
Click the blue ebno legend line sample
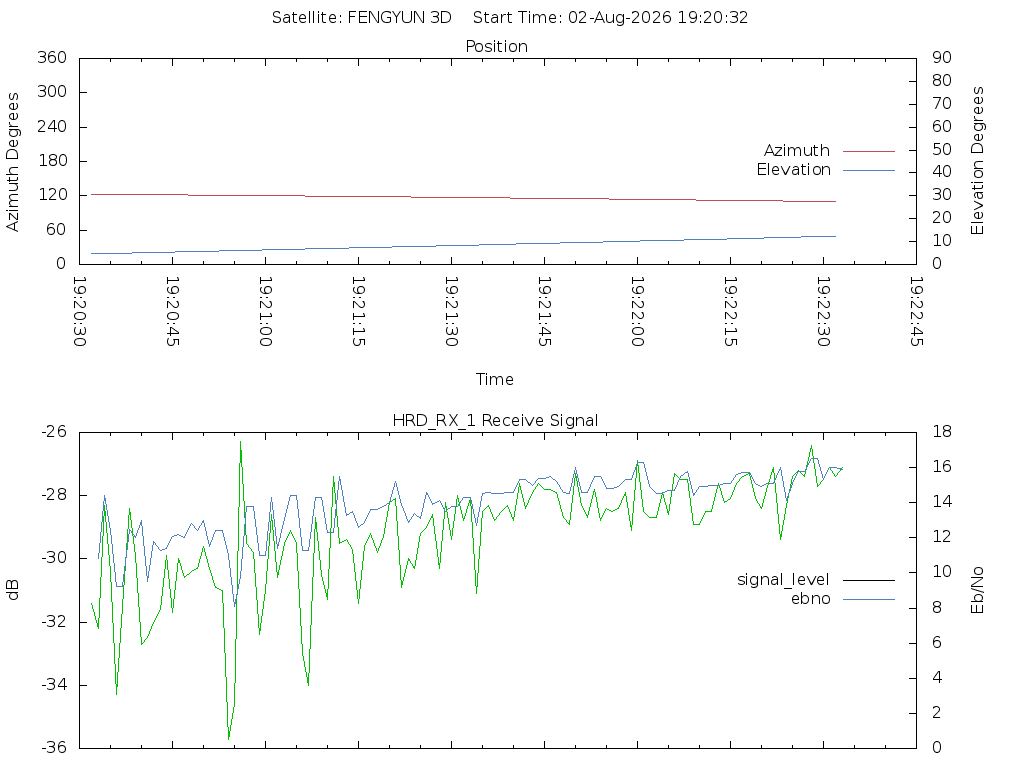[x=869, y=599]
